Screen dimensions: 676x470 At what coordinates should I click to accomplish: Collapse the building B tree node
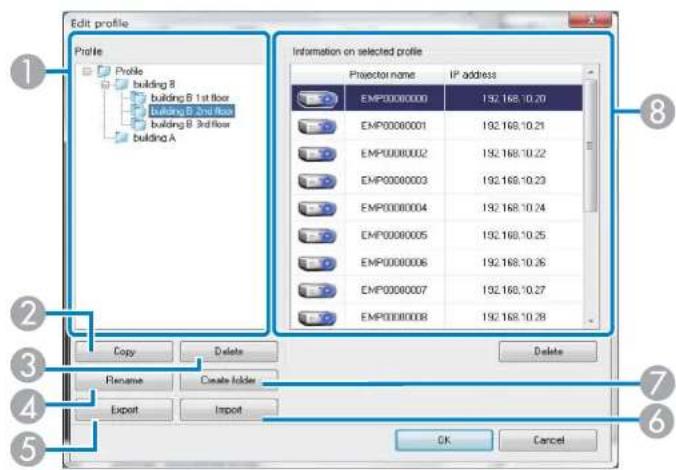coord(105,85)
